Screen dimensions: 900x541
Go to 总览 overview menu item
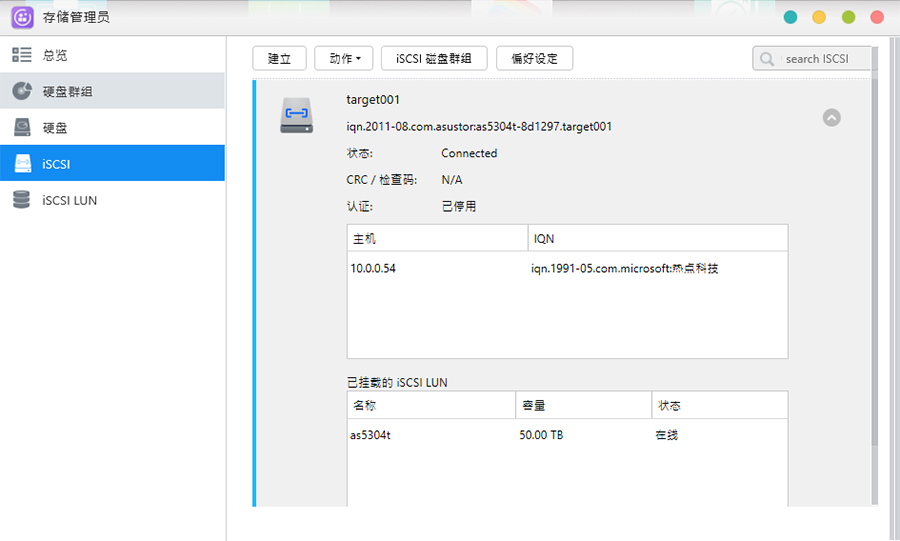pos(112,55)
